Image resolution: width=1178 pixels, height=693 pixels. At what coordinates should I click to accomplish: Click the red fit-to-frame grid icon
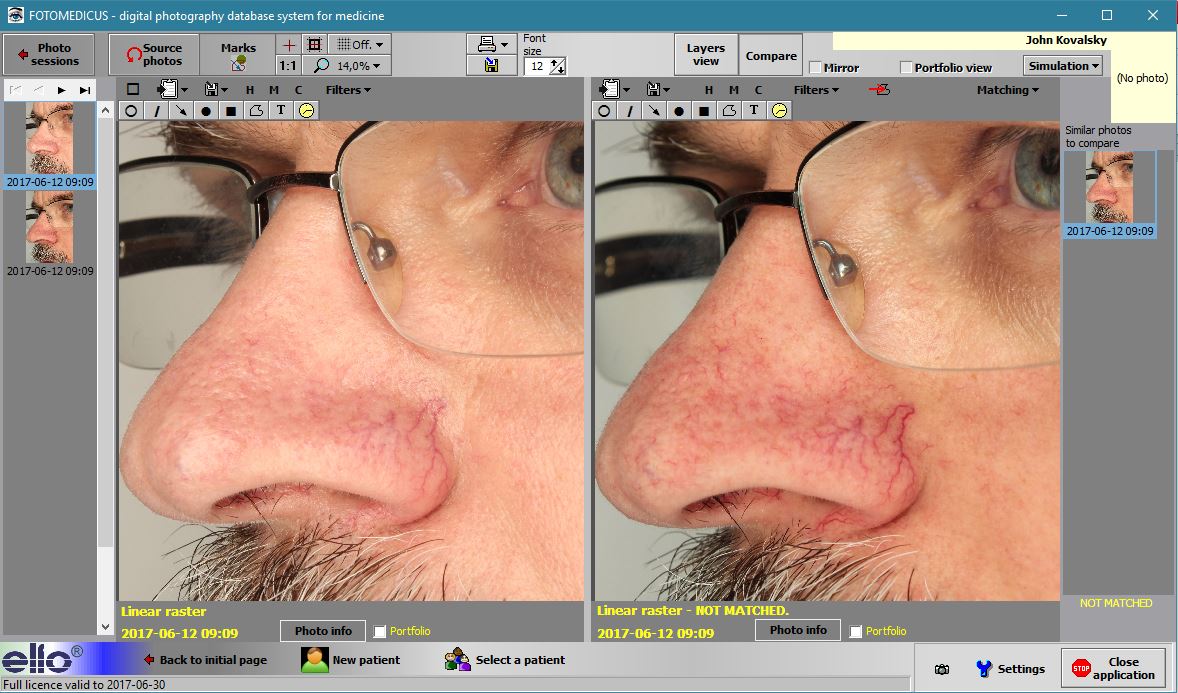pos(315,45)
